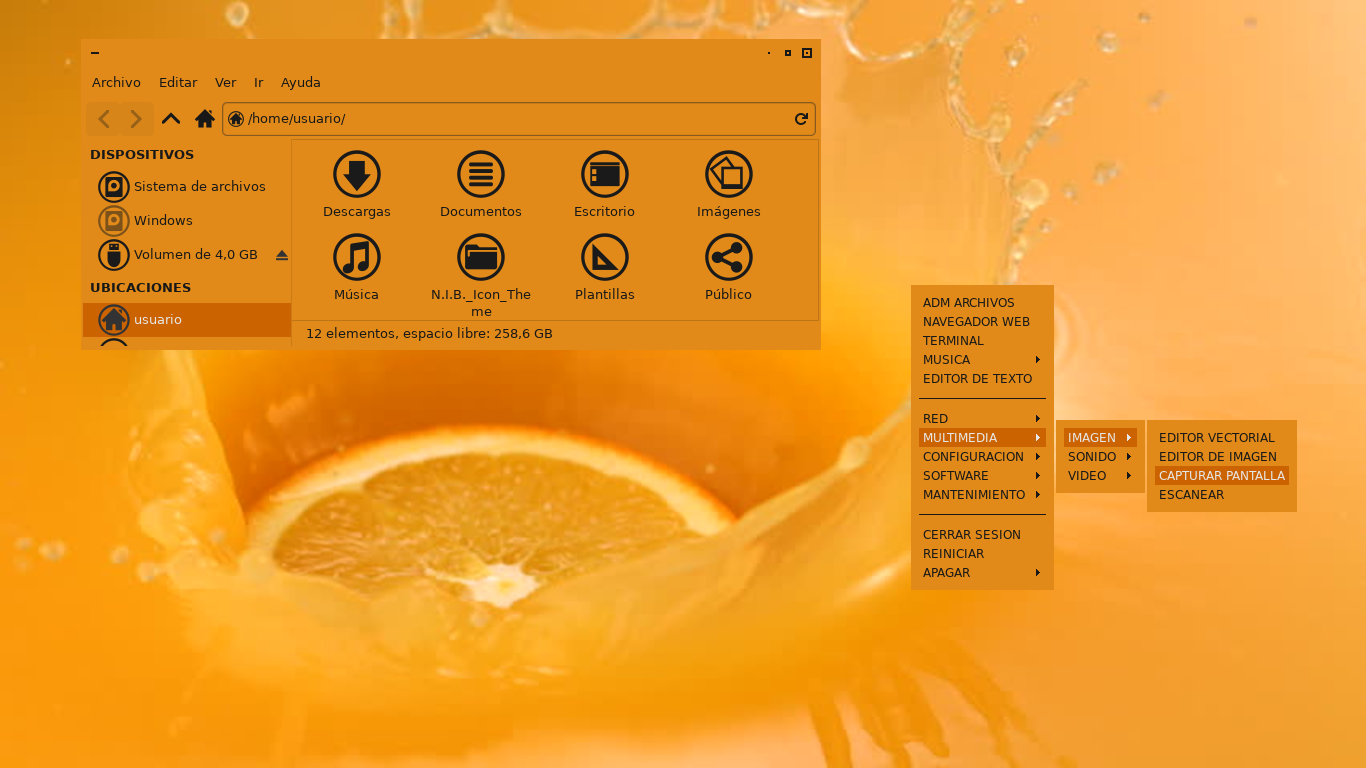The image size is (1366, 768).
Task: Click the home toolbar icon
Action: tap(205, 119)
